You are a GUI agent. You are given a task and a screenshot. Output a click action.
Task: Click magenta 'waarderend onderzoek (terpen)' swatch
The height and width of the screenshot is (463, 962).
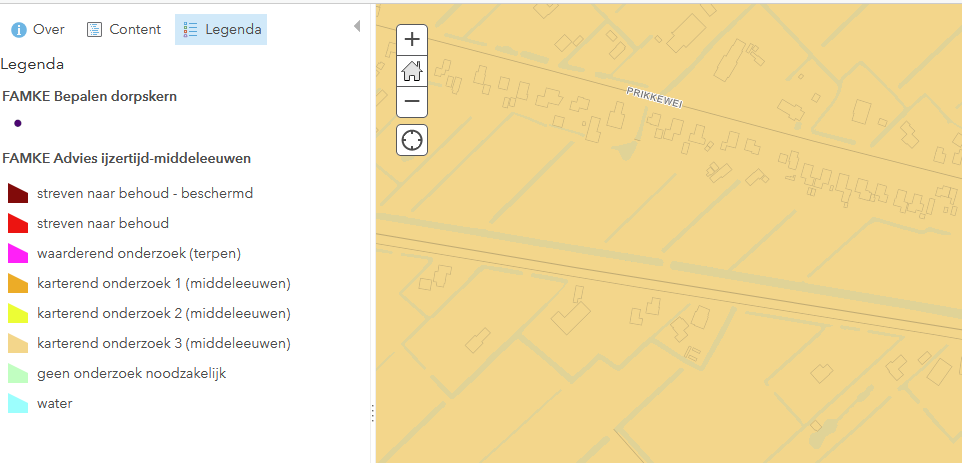18,253
